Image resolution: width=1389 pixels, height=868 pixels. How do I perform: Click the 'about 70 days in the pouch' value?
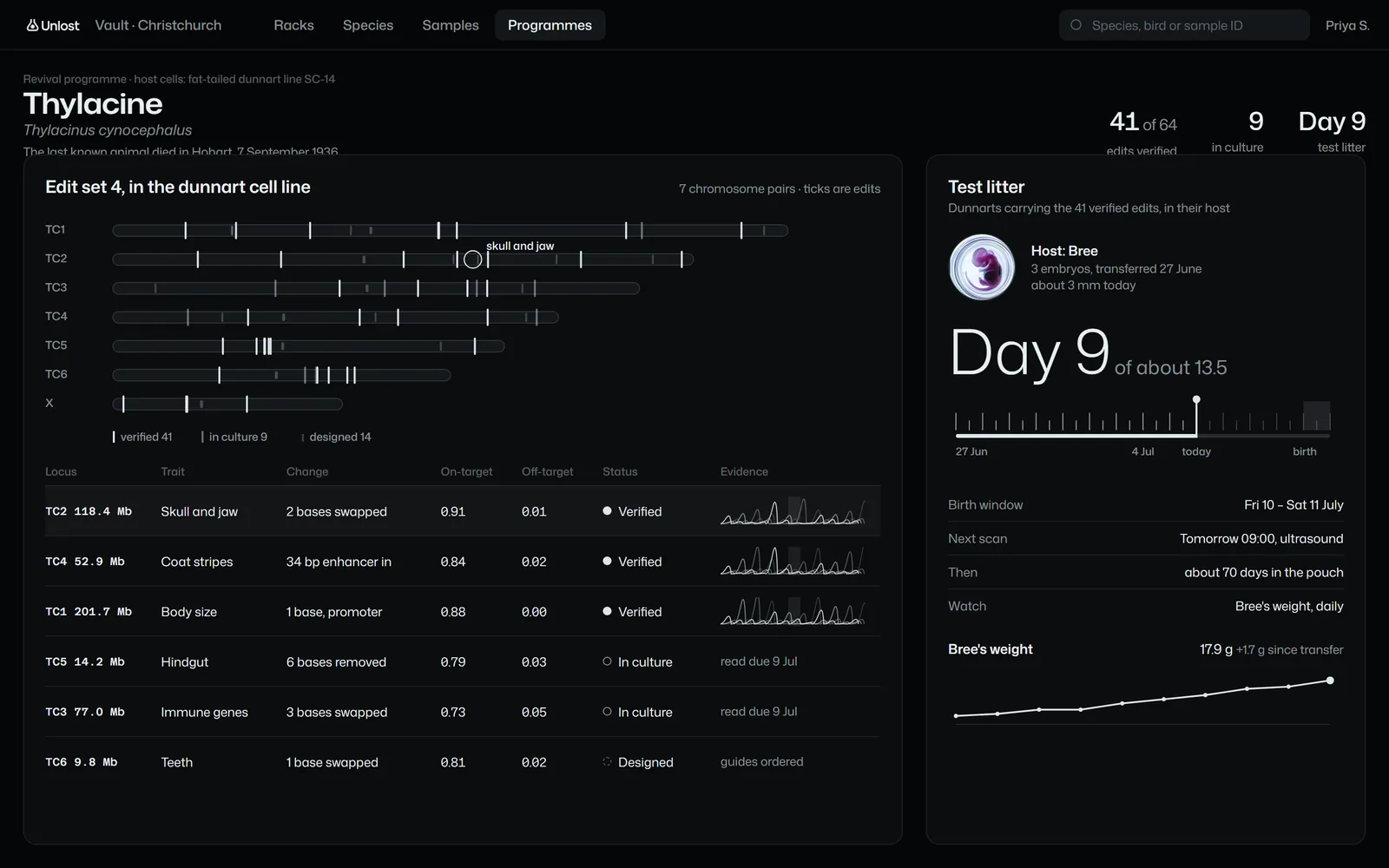coord(1264,572)
